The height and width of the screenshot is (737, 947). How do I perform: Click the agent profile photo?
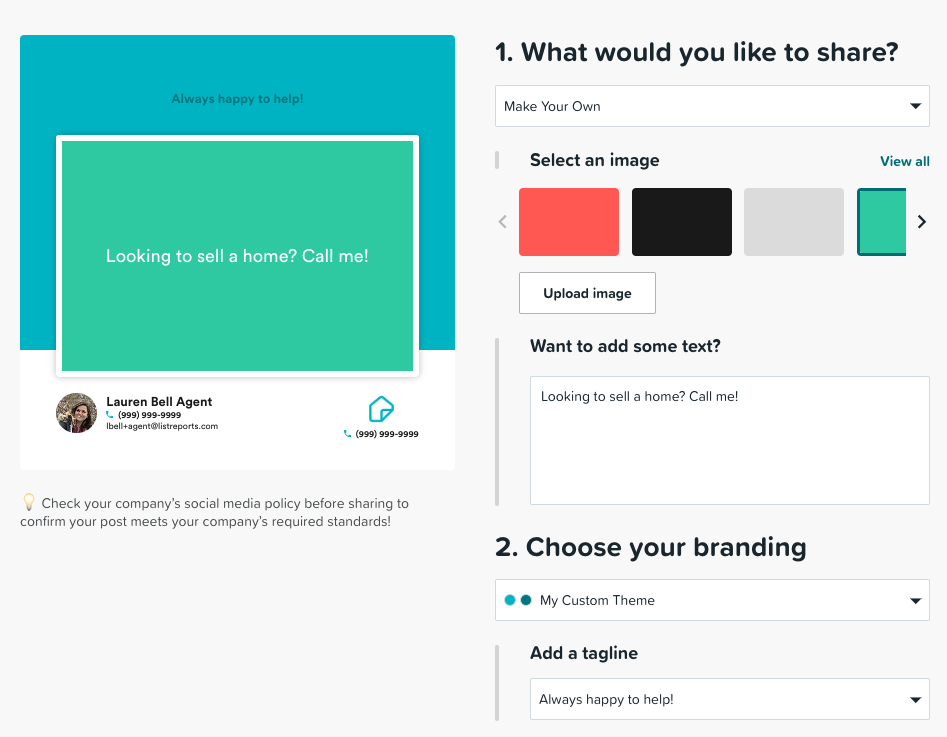(x=76, y=413)
